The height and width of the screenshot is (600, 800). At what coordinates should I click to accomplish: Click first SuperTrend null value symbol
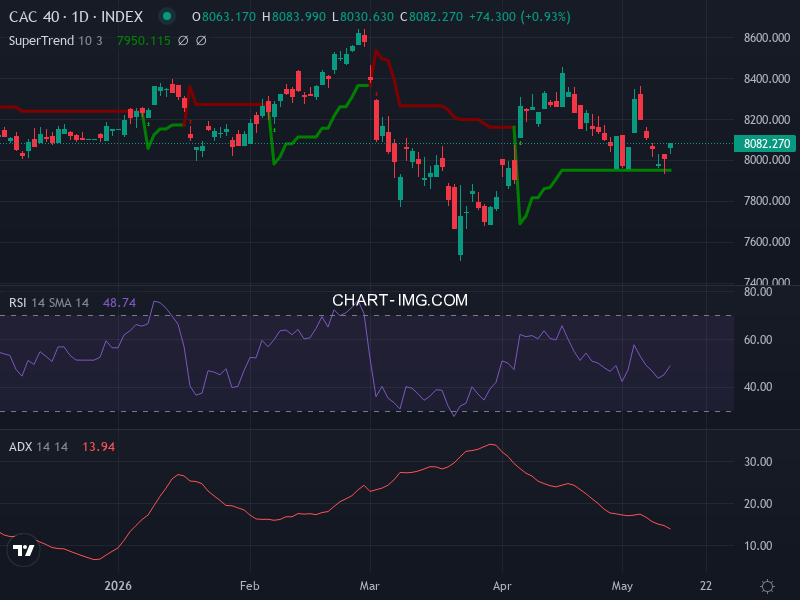(183, 40)
